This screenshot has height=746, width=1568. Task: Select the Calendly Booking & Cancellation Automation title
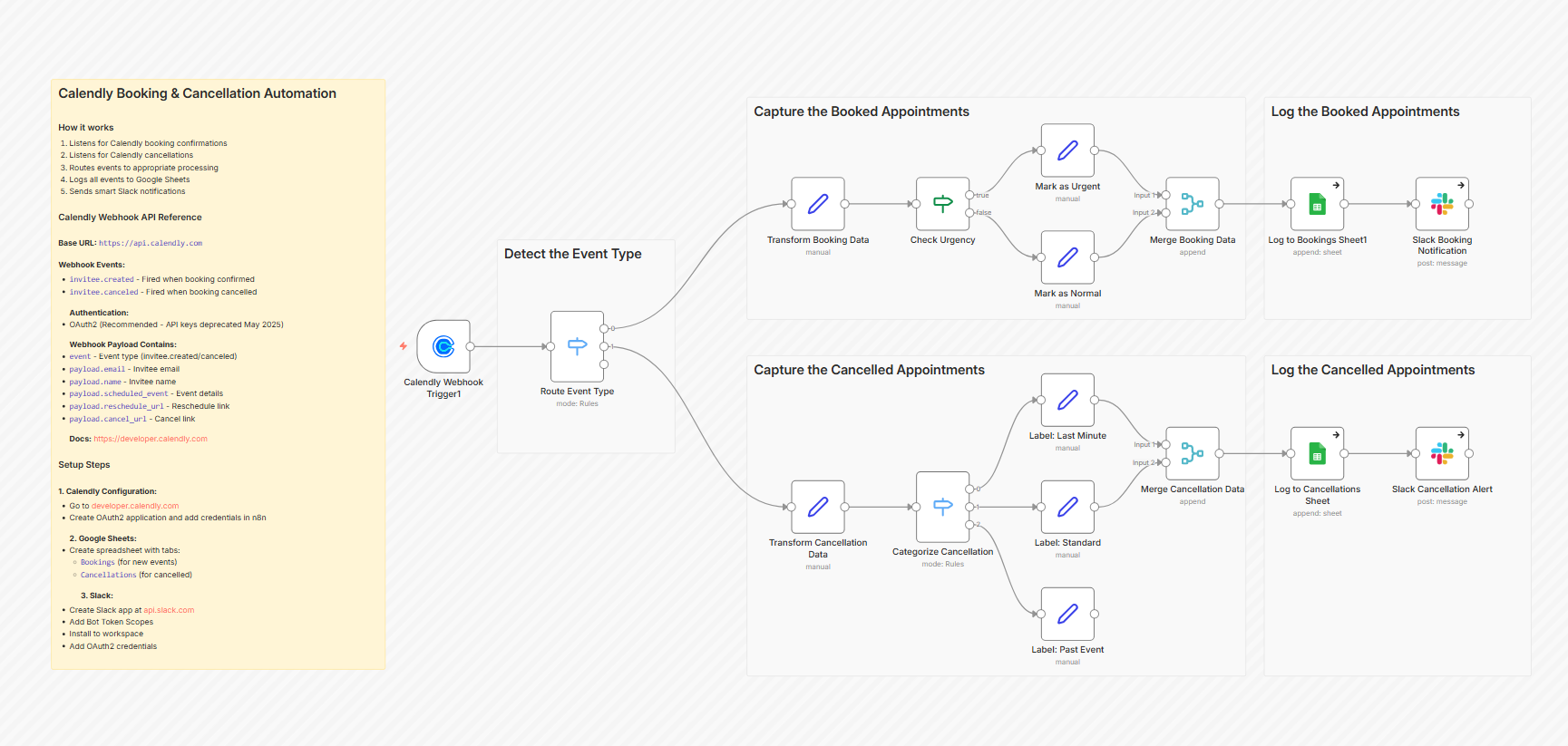click(x=197, y=93)
